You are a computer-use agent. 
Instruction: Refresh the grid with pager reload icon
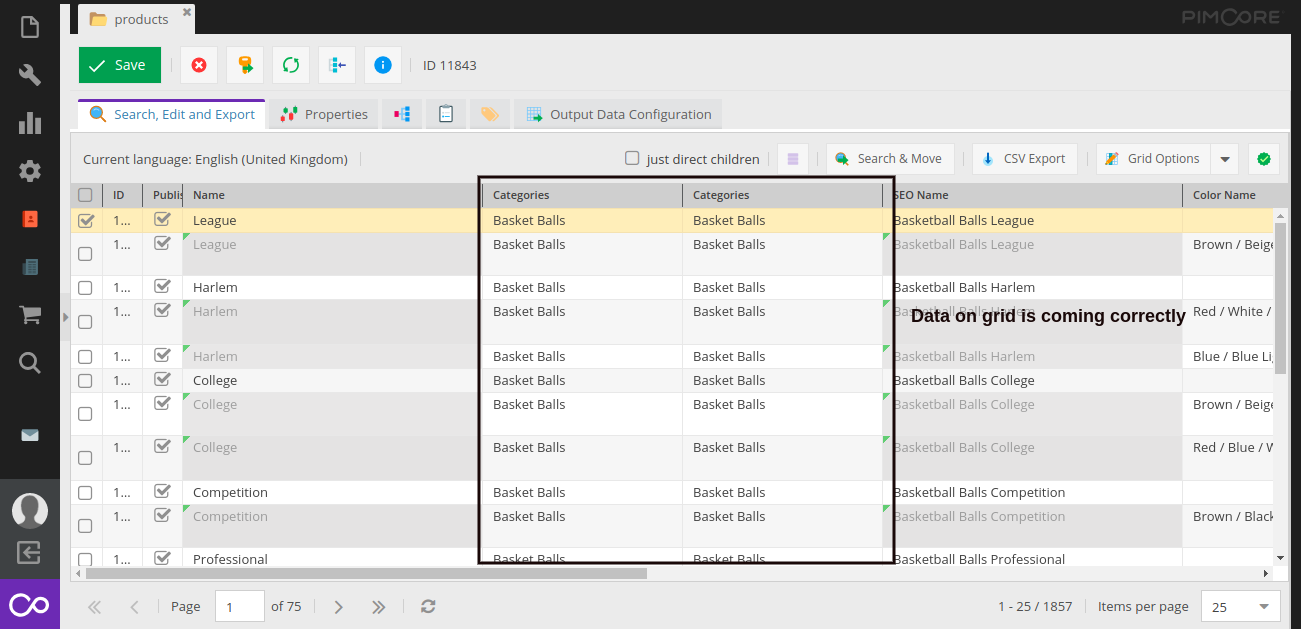pyautogui.click(x=428, y=606)
